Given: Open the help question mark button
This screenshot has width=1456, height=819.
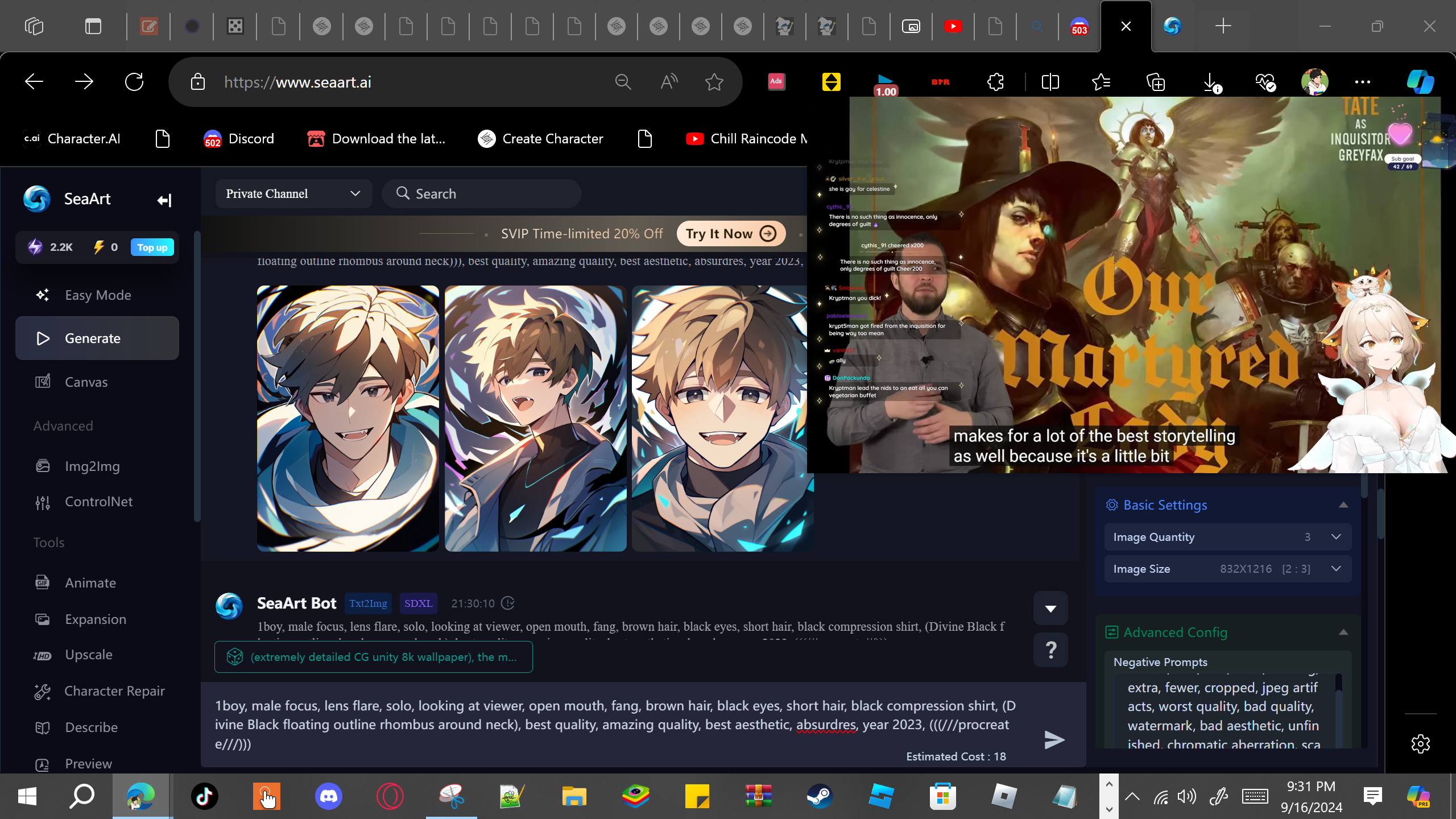Looking at the screenshot, I should (1050, 650).
